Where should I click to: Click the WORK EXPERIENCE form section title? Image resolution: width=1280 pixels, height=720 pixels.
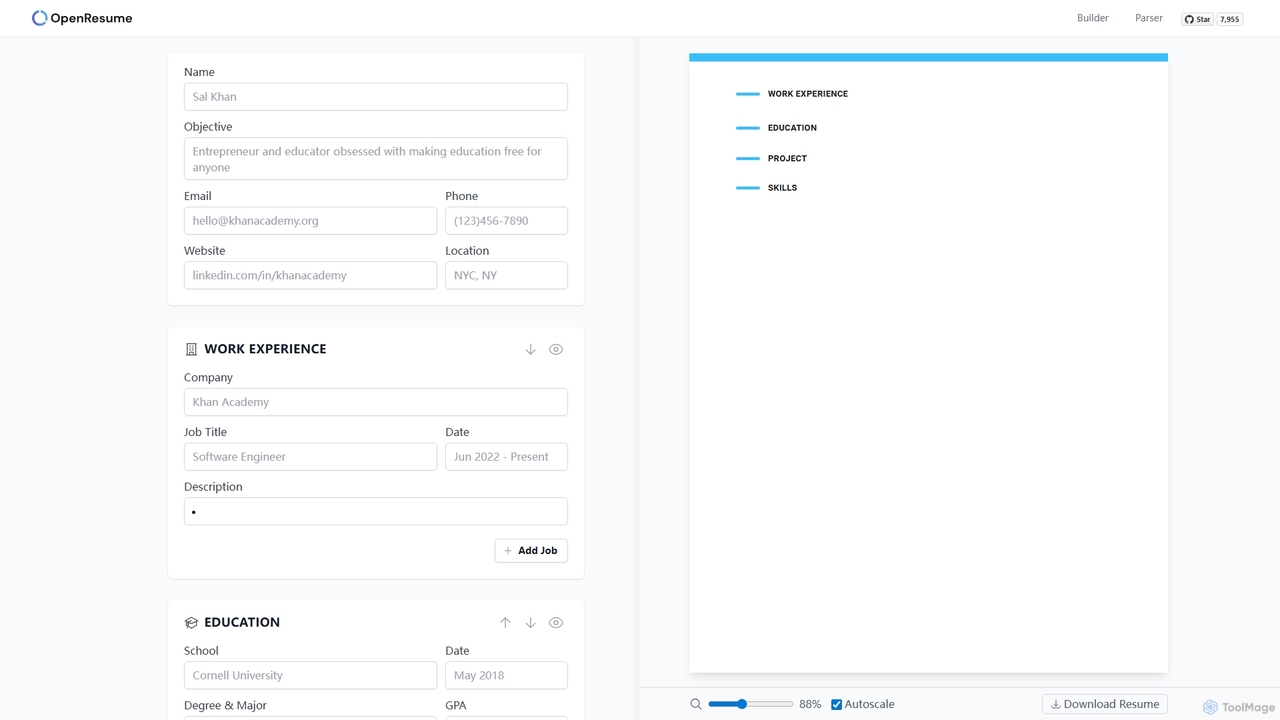pyautogui.click(x=265, y=349)
